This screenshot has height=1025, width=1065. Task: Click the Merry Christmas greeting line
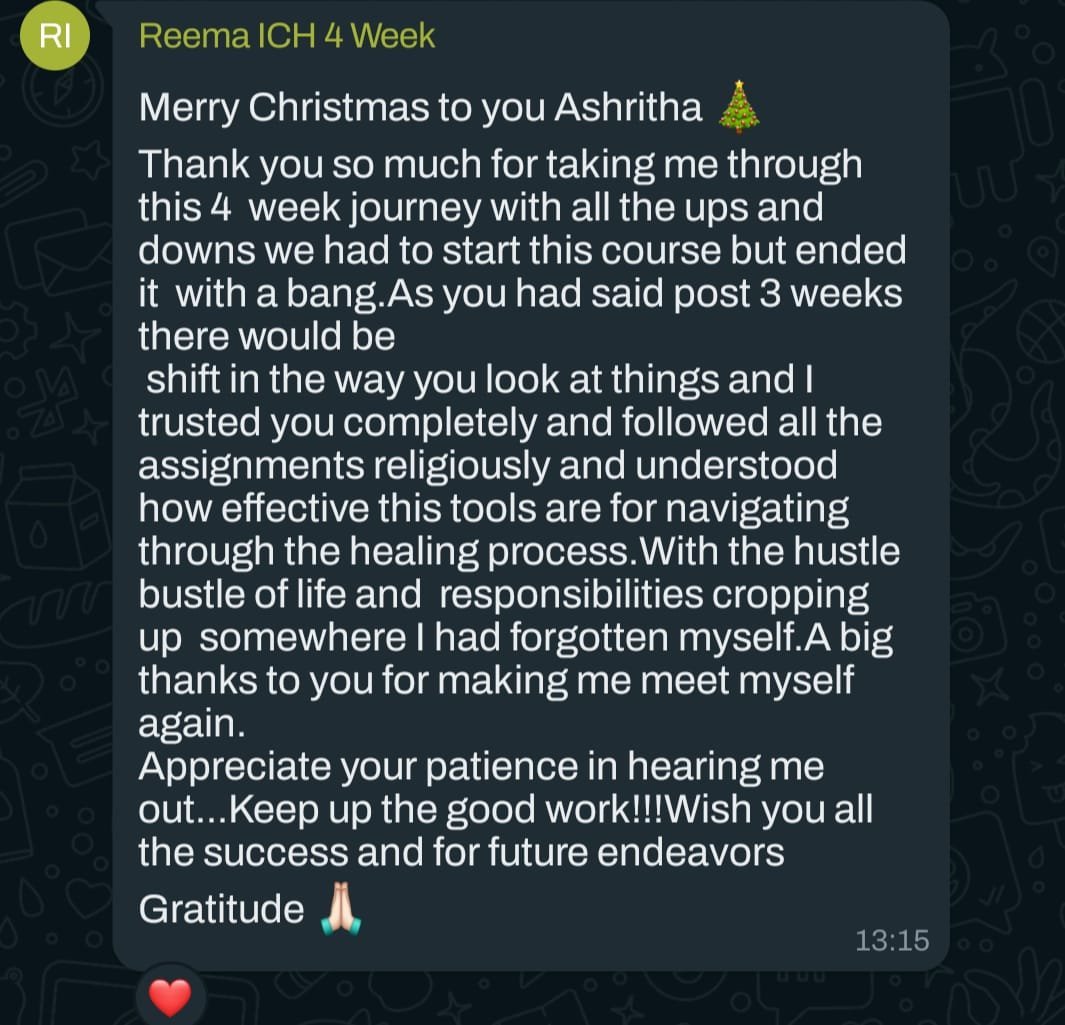tap(420, 105)
